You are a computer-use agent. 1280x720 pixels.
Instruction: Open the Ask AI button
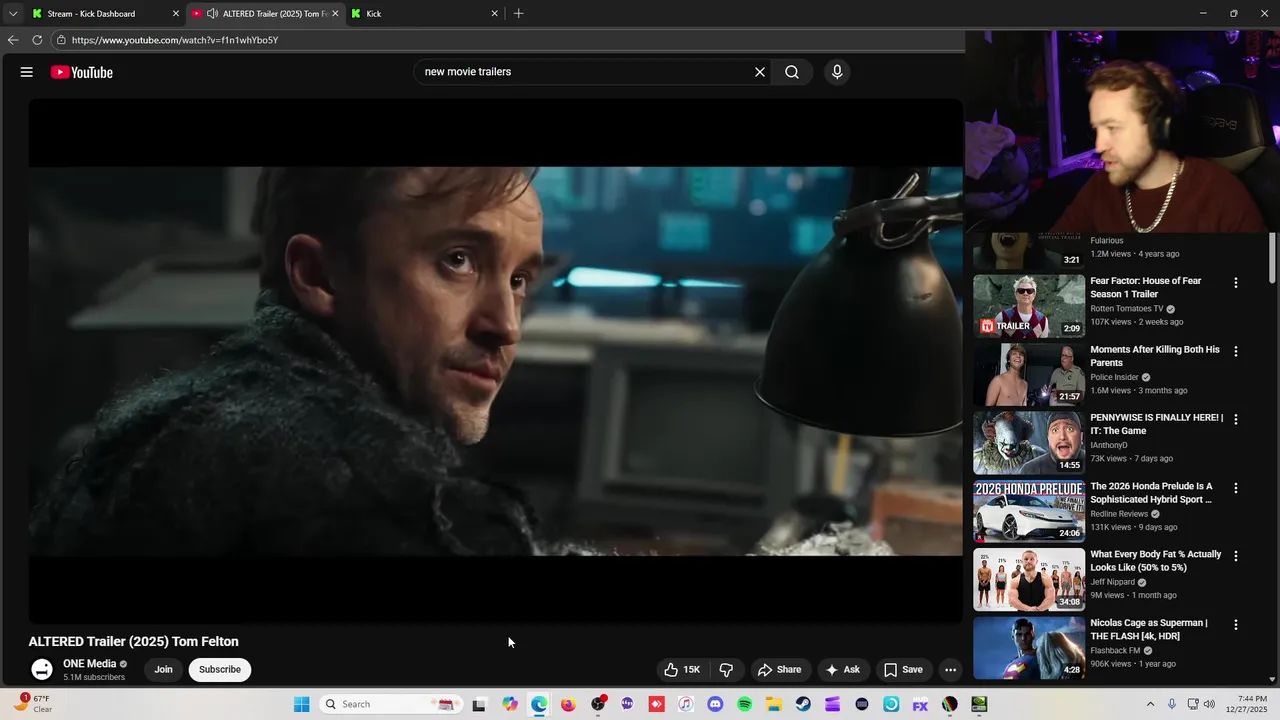tap(842, 670)
